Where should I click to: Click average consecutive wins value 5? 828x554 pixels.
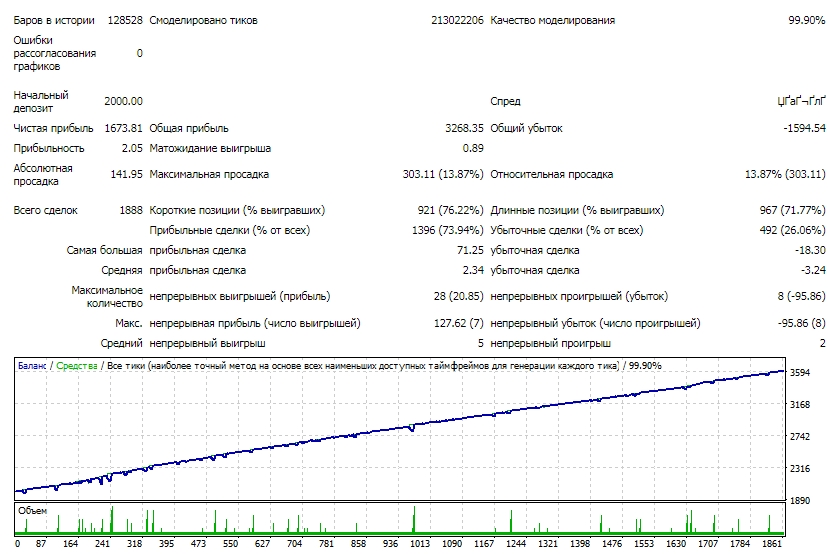[481, 343]
